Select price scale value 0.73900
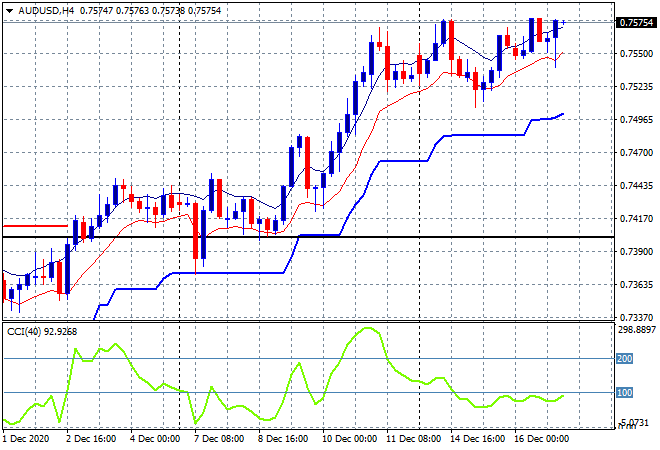660x450 pixels. point(636,251)
